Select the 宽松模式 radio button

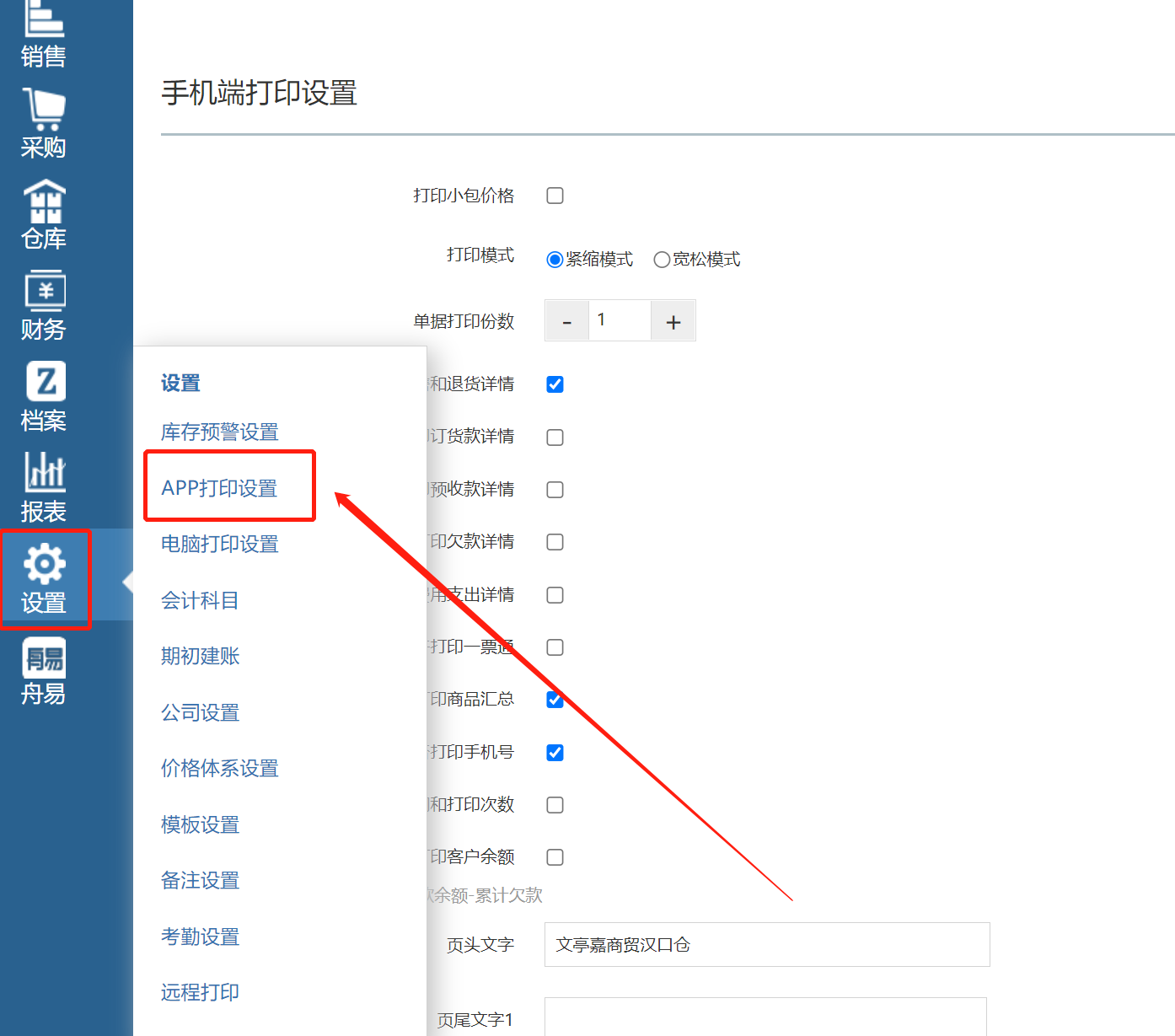click(x=662, y=260)
